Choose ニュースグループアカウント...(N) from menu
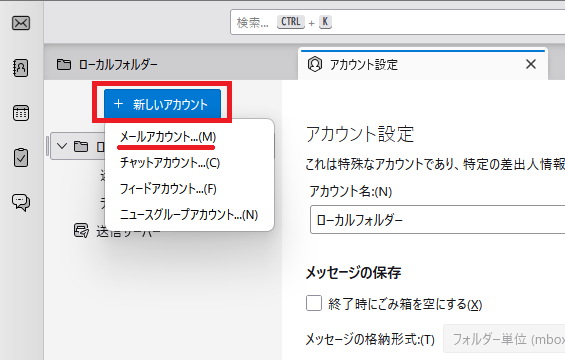The height and width of the screenshot is (360, 565). tap(189, 215)
